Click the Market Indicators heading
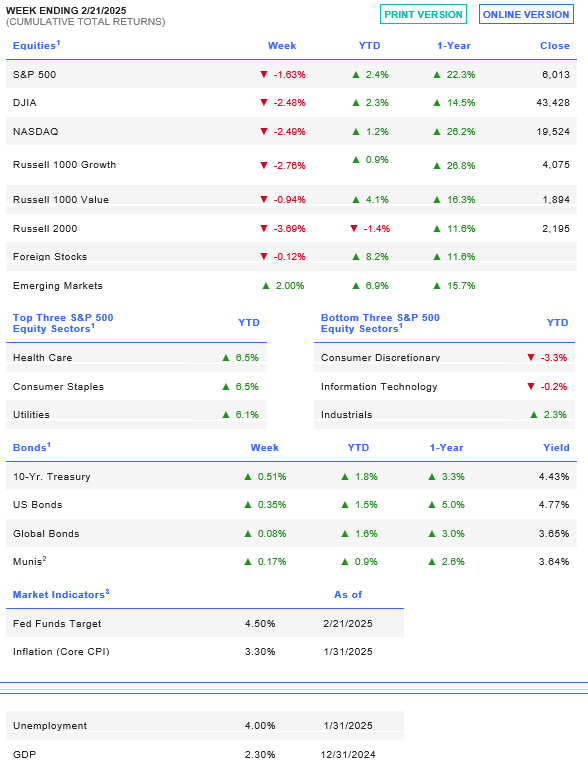The height and width of the screenshot is (771, 588). click(x=61, y=594)
